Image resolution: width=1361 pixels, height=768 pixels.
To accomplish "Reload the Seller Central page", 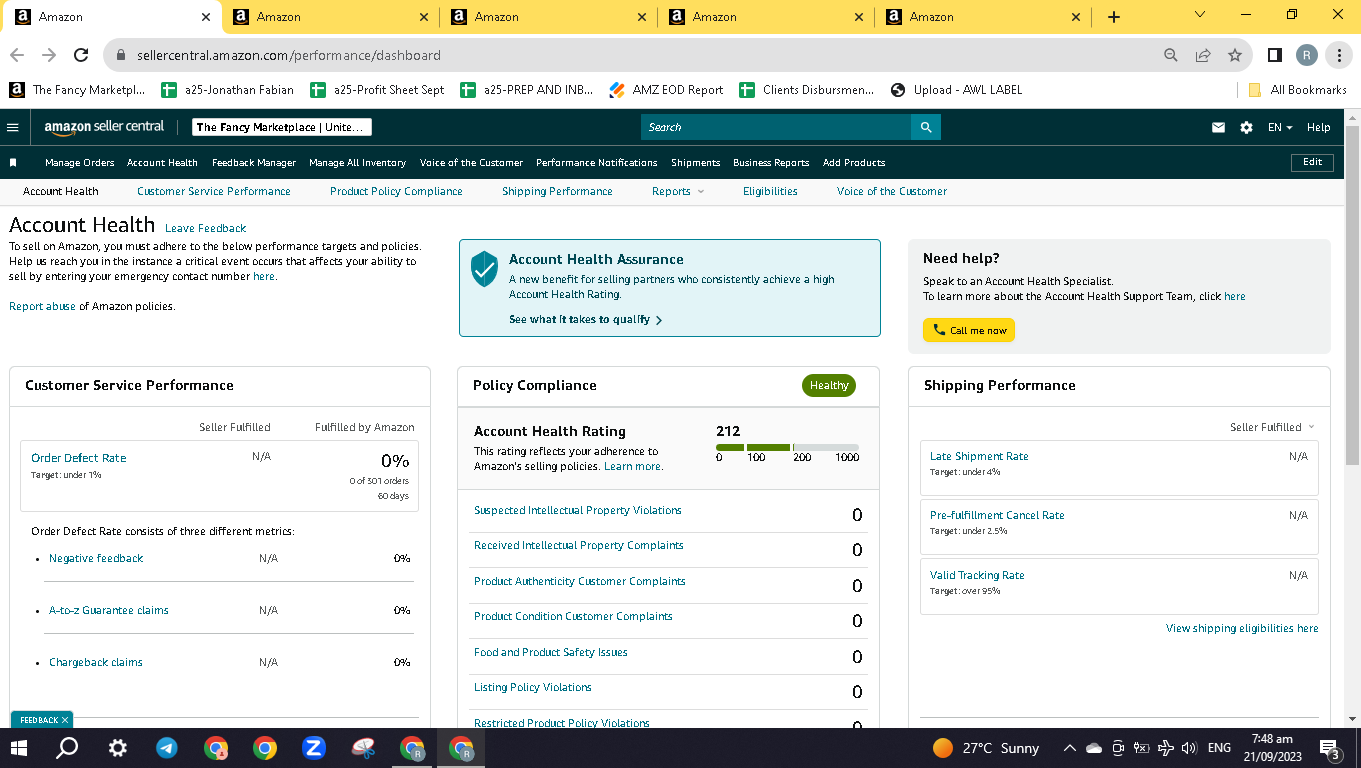I will pyautogui.click(x=80, y=55).
